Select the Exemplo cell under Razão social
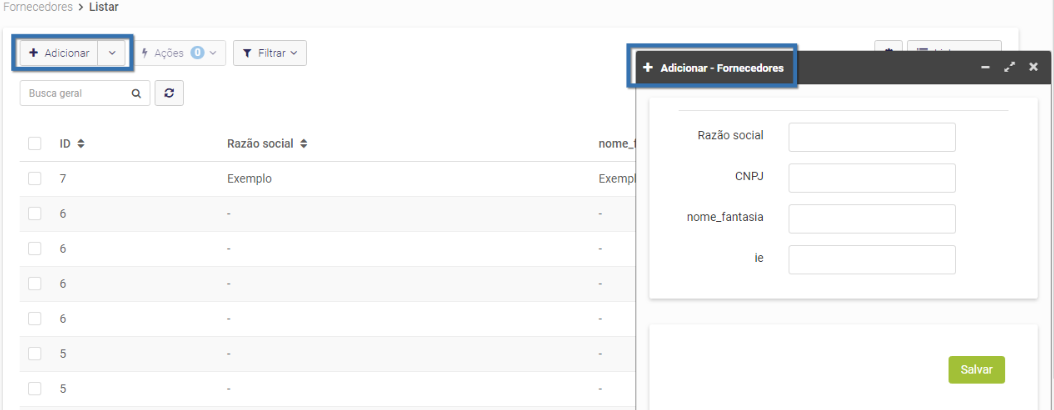The height and width of the screenshot is (410, 1054). tap(249, 179)
